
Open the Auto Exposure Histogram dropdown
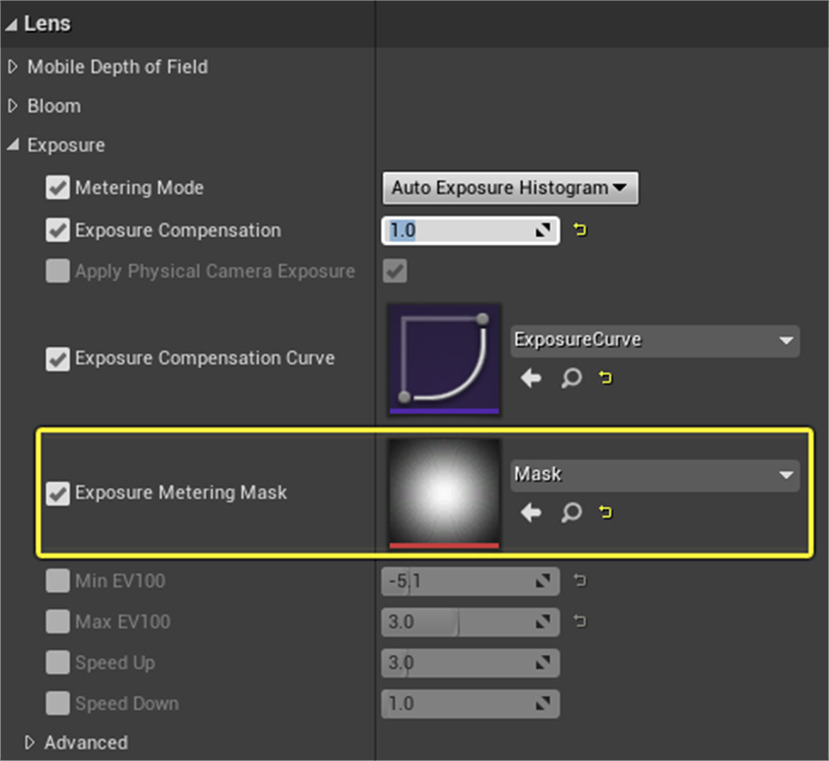[x=510, y=188]
